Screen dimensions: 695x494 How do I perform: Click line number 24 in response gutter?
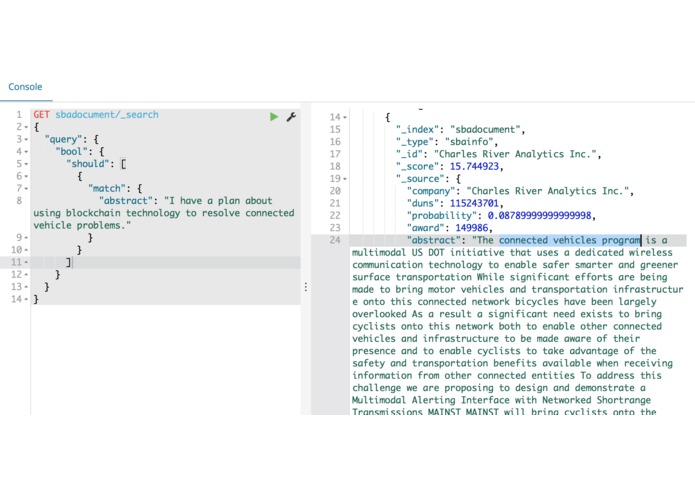tap(335, 240)
